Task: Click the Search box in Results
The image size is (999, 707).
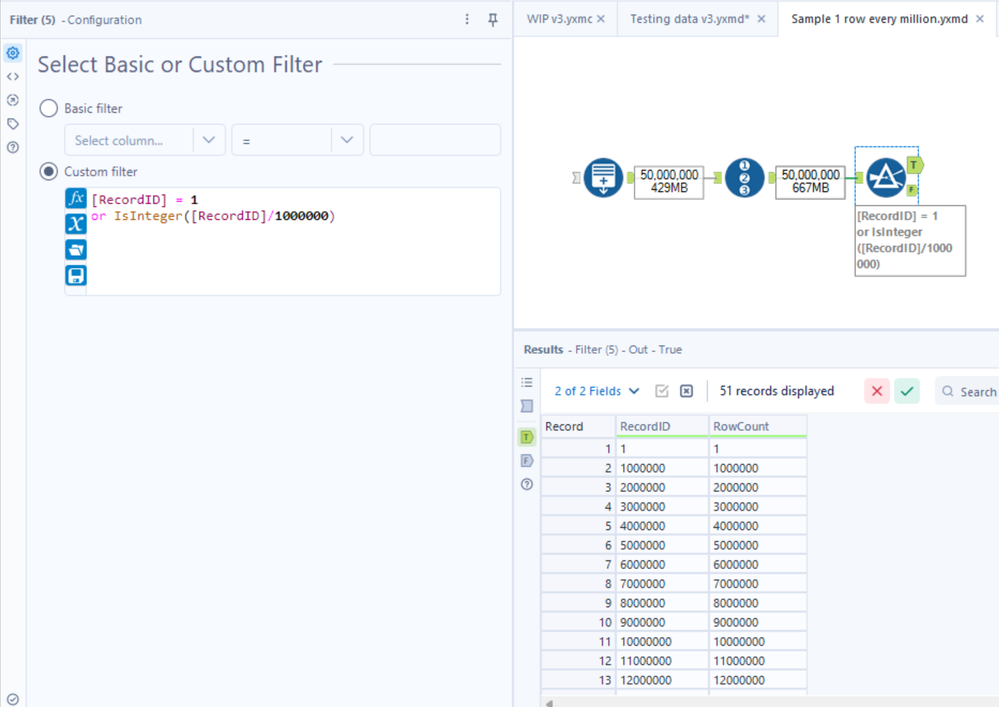Action: tap(968, 391)
